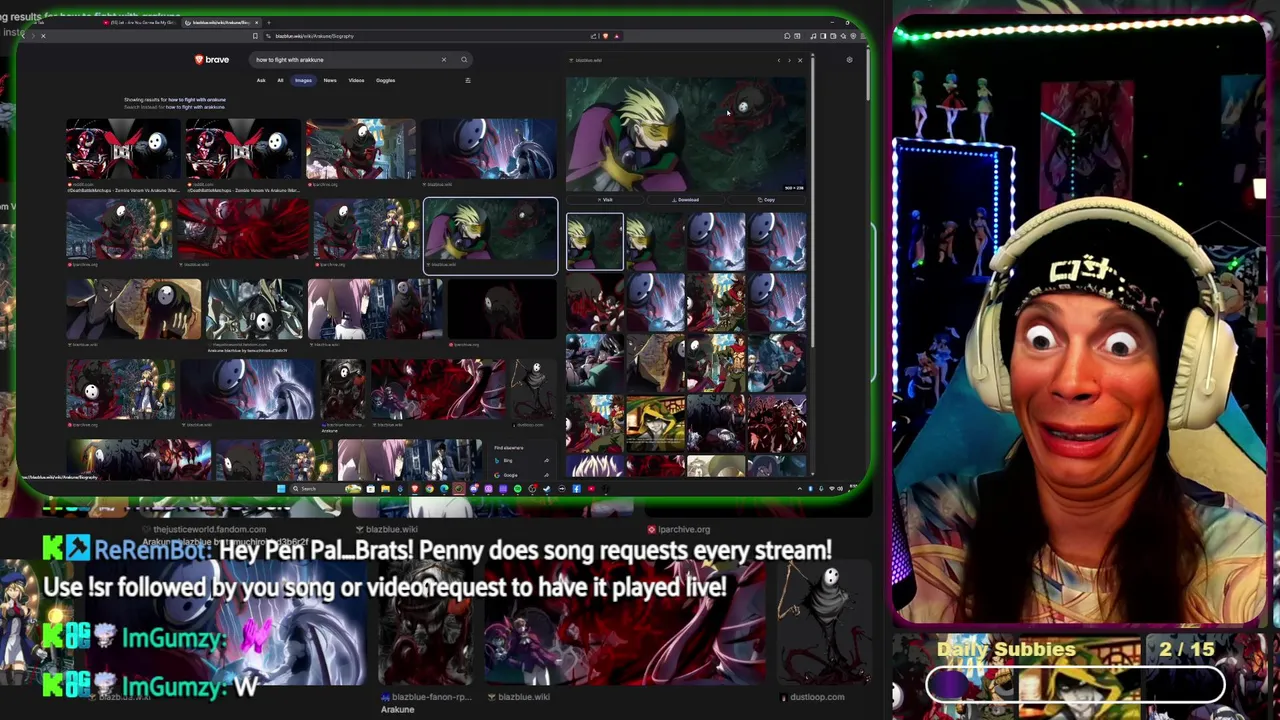Close the blazblue.wiki browser tab
This screenshot has width=1280, height=720.
256,23
